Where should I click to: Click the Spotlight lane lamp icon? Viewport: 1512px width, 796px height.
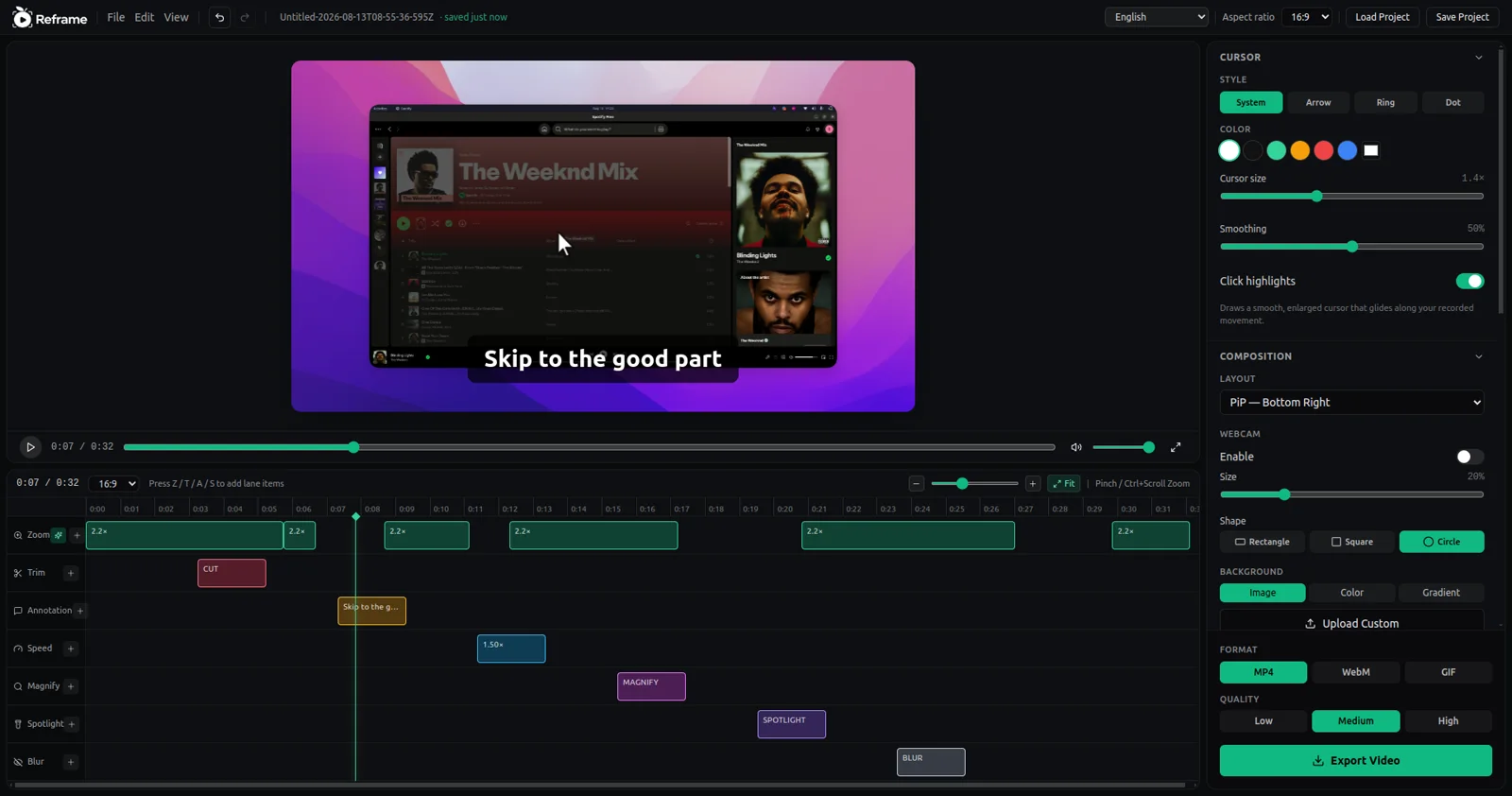pos(18,724)
